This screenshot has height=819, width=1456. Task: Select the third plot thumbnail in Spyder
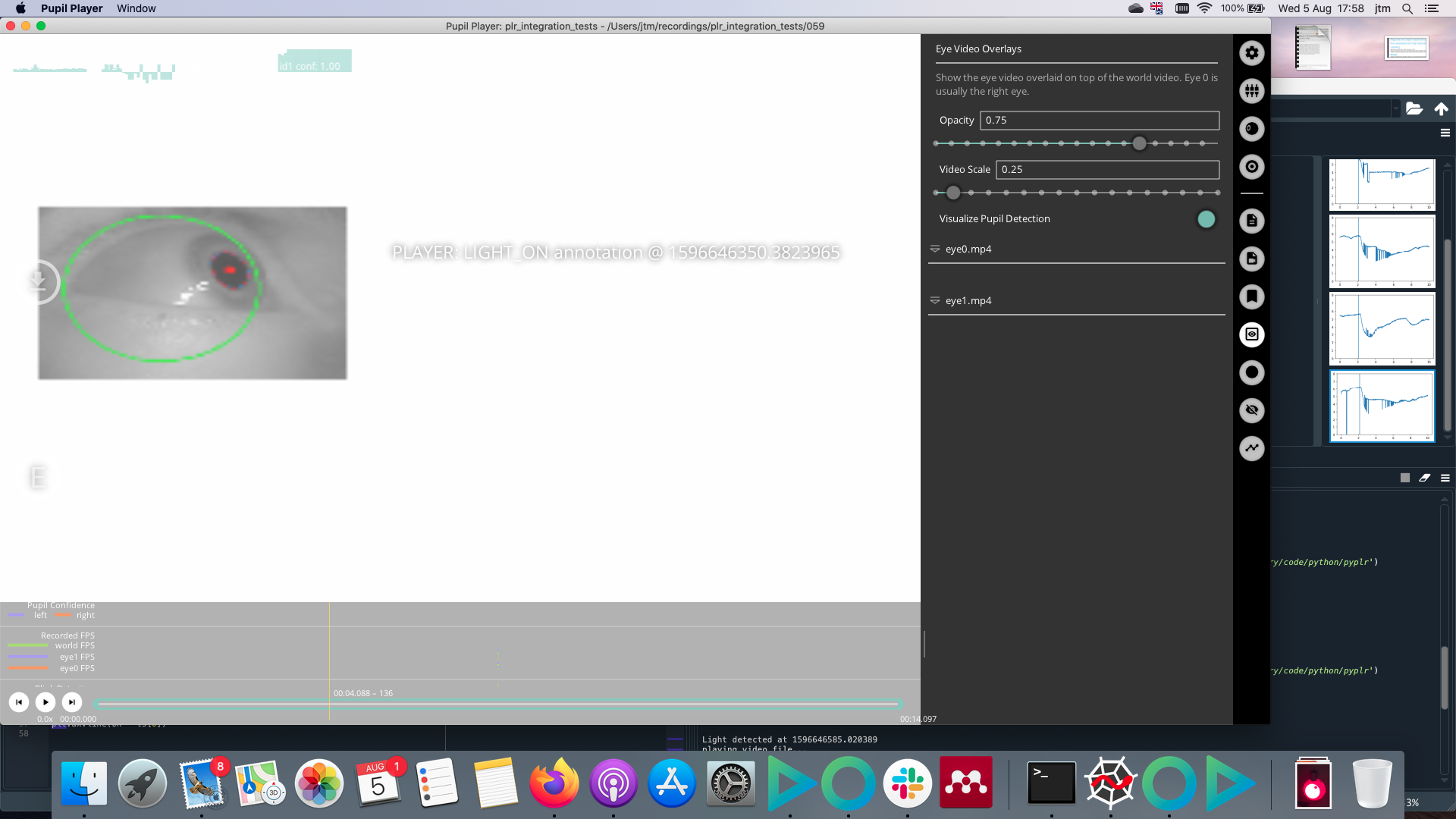(1382, 329)
